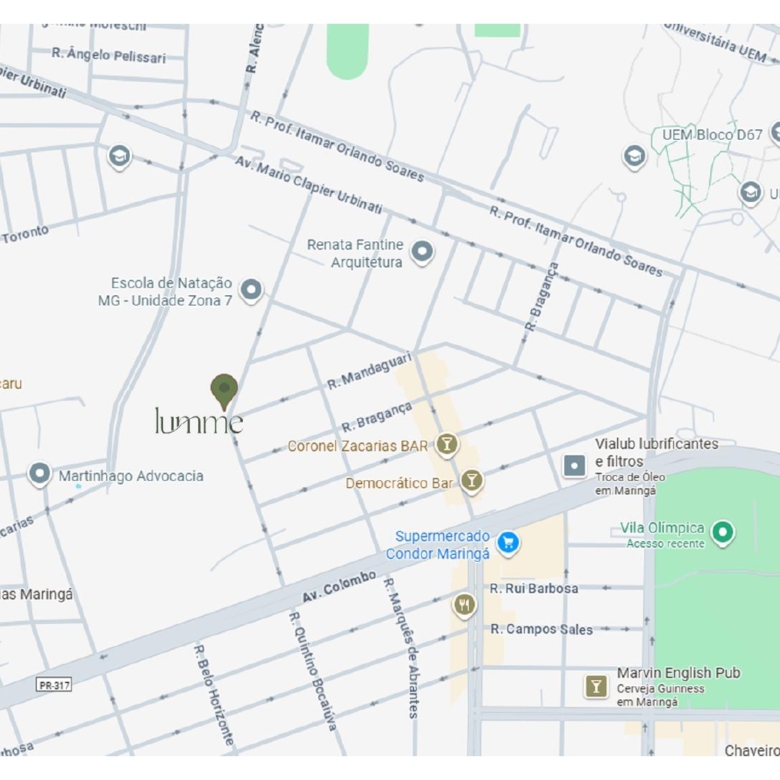Image resolution: width=780 pixels, height=780 pixels.
Task: Select the R. Mandaguari street label
Action: click(369, 371)
